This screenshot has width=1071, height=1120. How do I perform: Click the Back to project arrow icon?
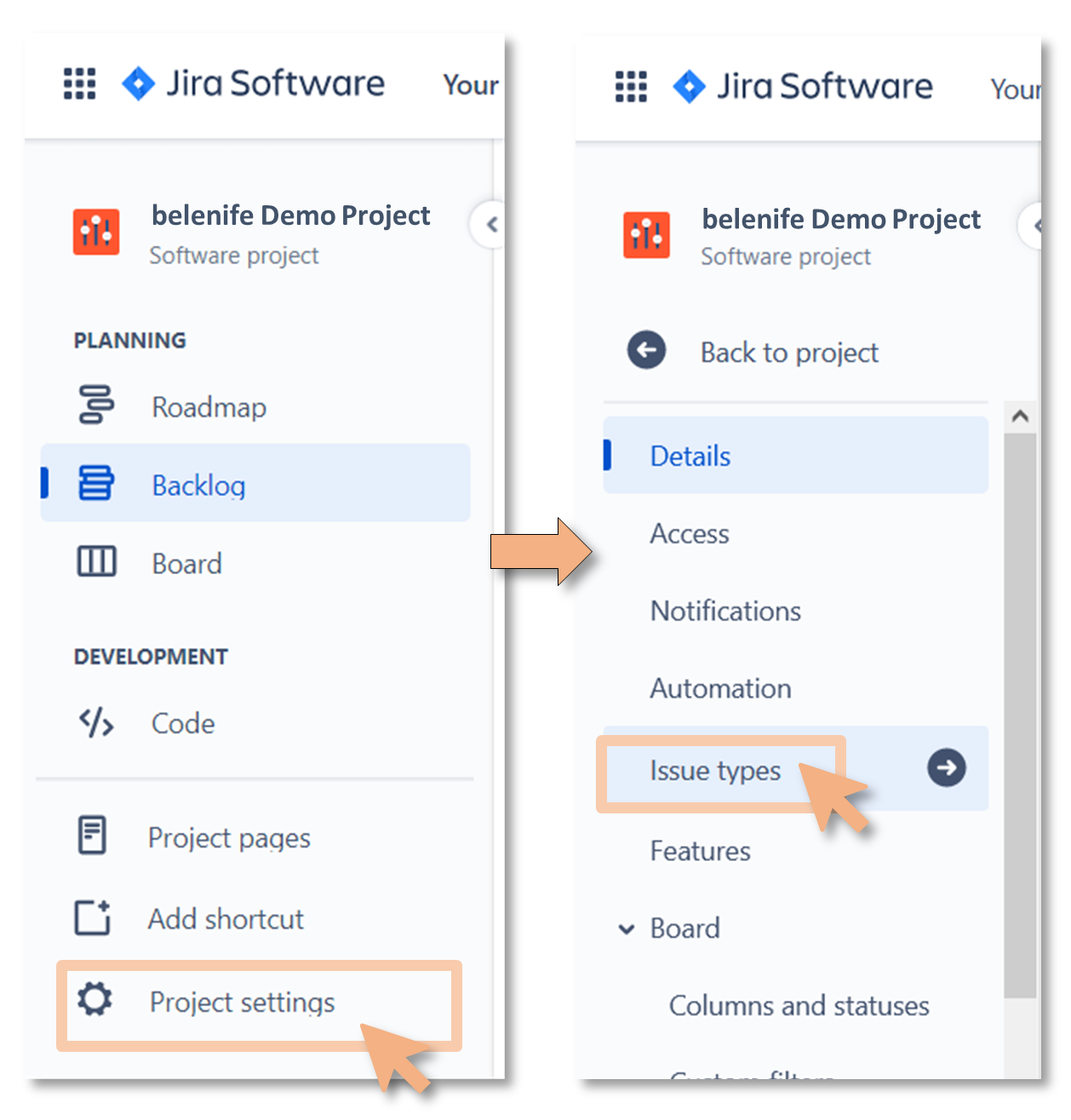(646, 350)
